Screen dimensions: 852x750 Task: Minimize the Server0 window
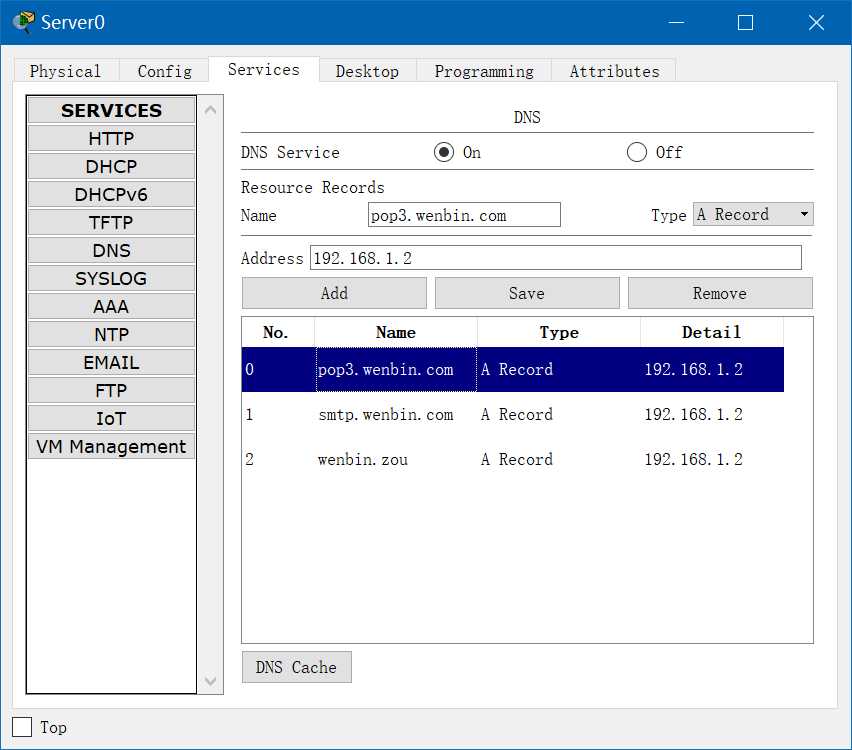(676, 22)
